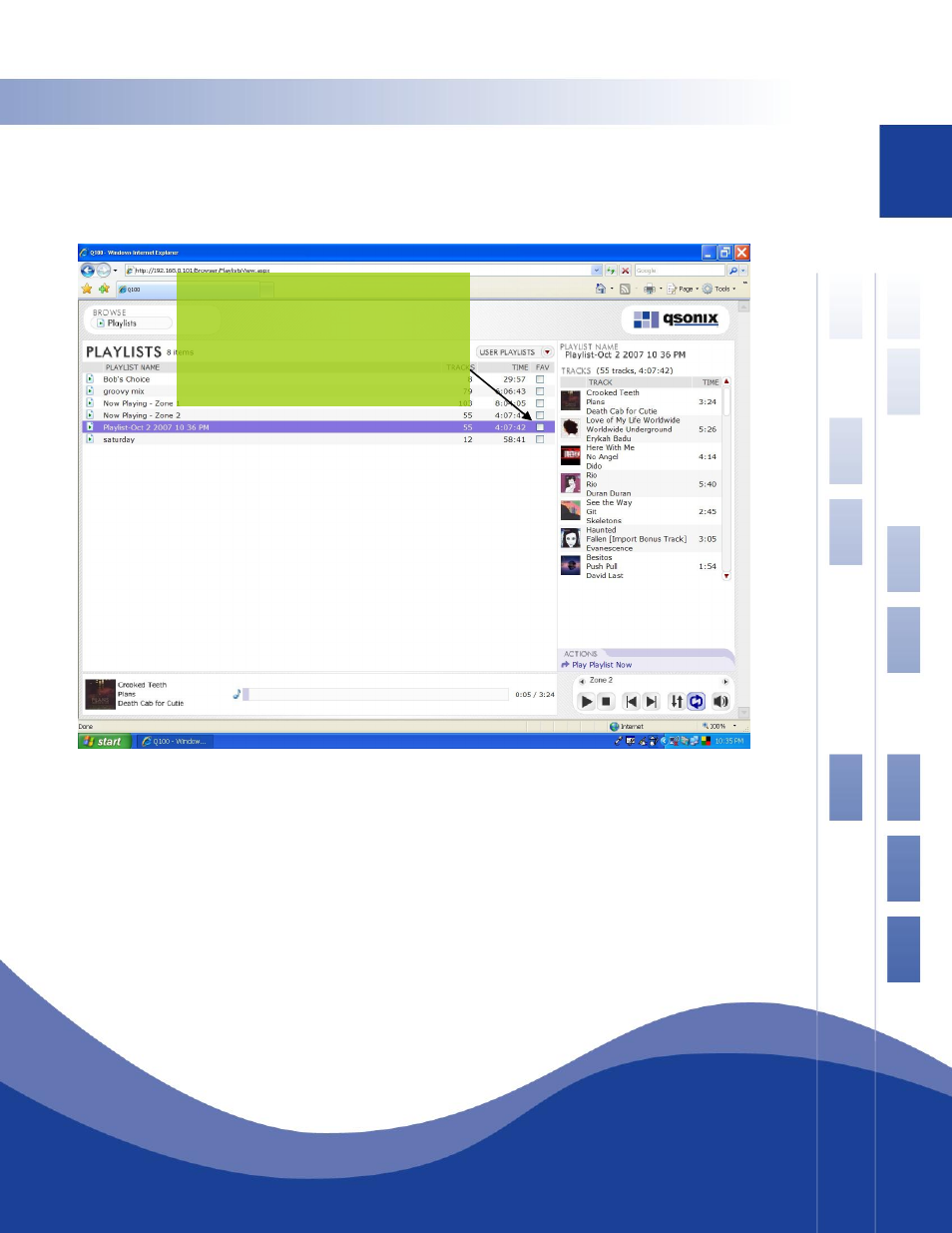Image resolution: width=952 pixels, height=1233 pixels.
Task: Open the Windows Start menu
Action: point(105,741)
